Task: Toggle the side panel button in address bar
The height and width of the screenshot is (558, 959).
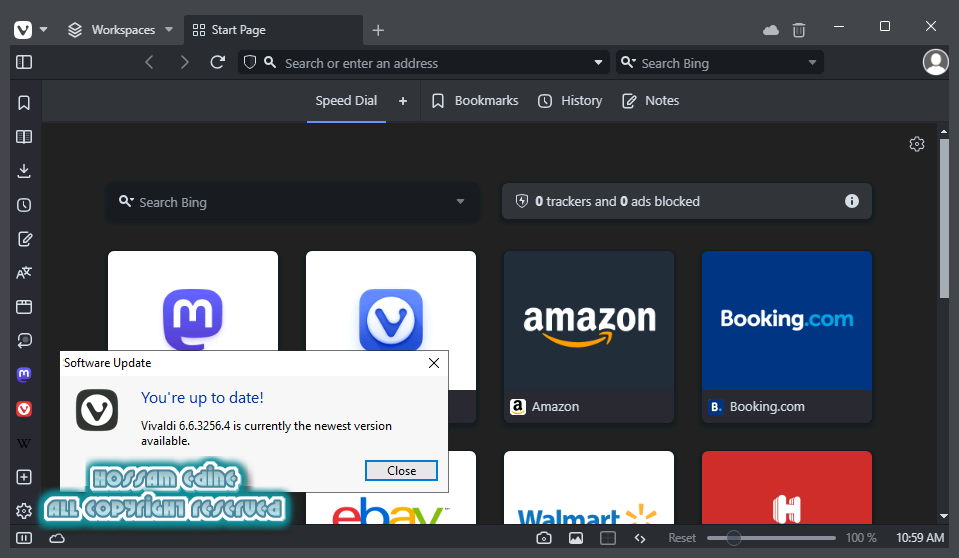Action: pyautogui.click(x=24, y=62)
